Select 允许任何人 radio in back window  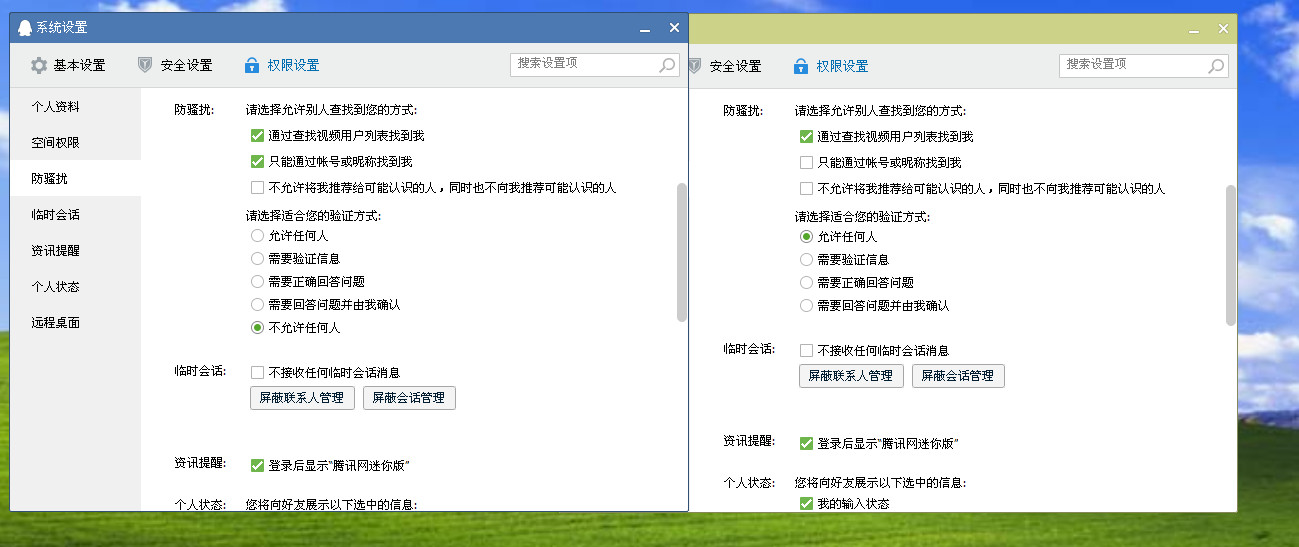tap(806, 237)
